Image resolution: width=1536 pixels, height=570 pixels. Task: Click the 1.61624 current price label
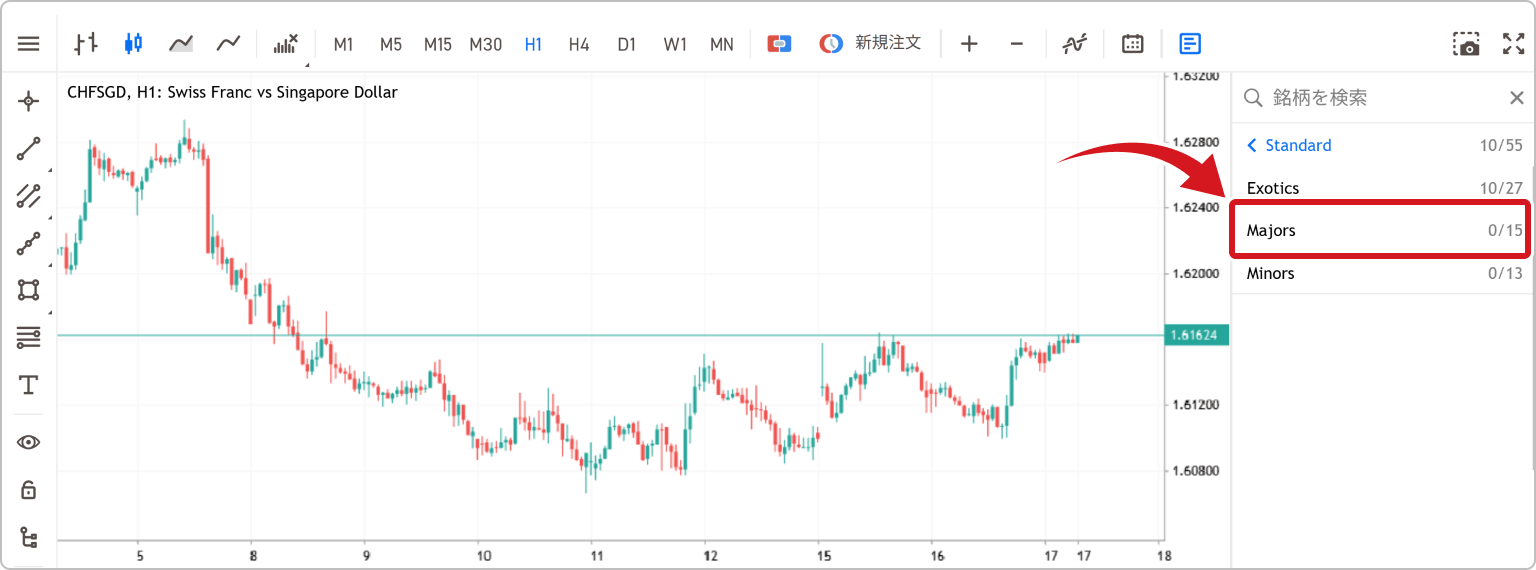pos(1196,335)
